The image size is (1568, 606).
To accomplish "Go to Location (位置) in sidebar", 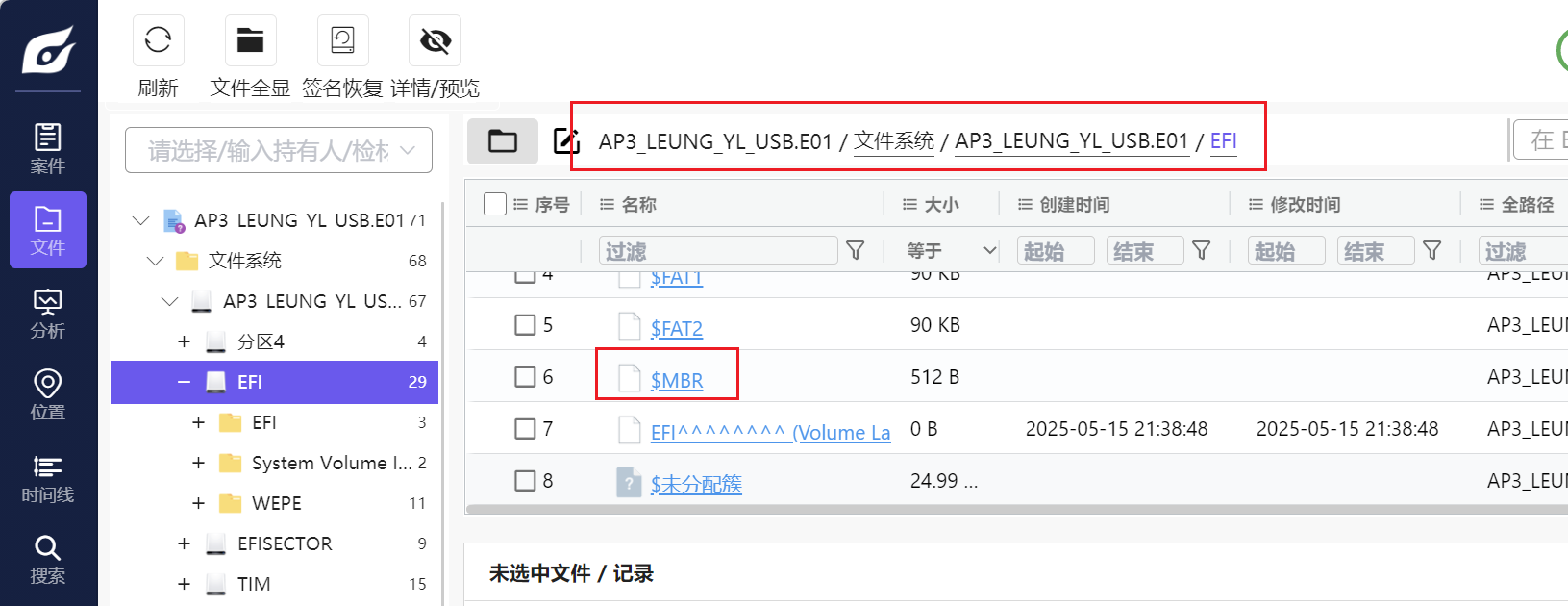I will pos(47,394).
